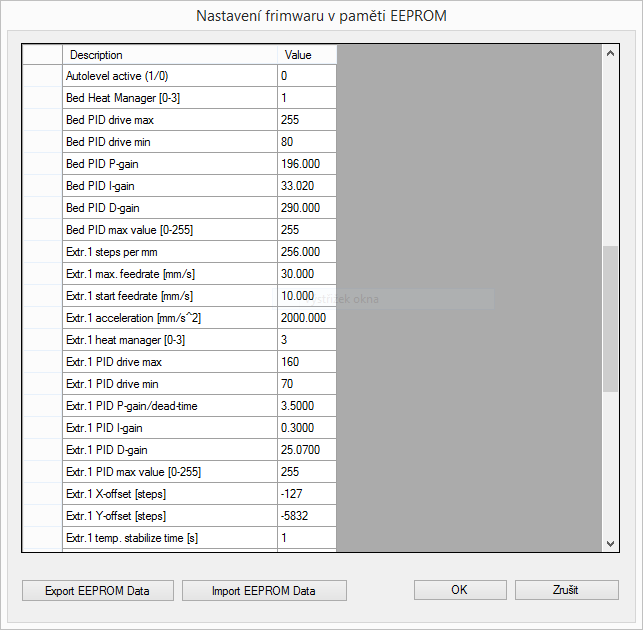Edit Bed PID P-gain value 196.000
The width and height of the screenshot is (643, 630).
(307, 164)
